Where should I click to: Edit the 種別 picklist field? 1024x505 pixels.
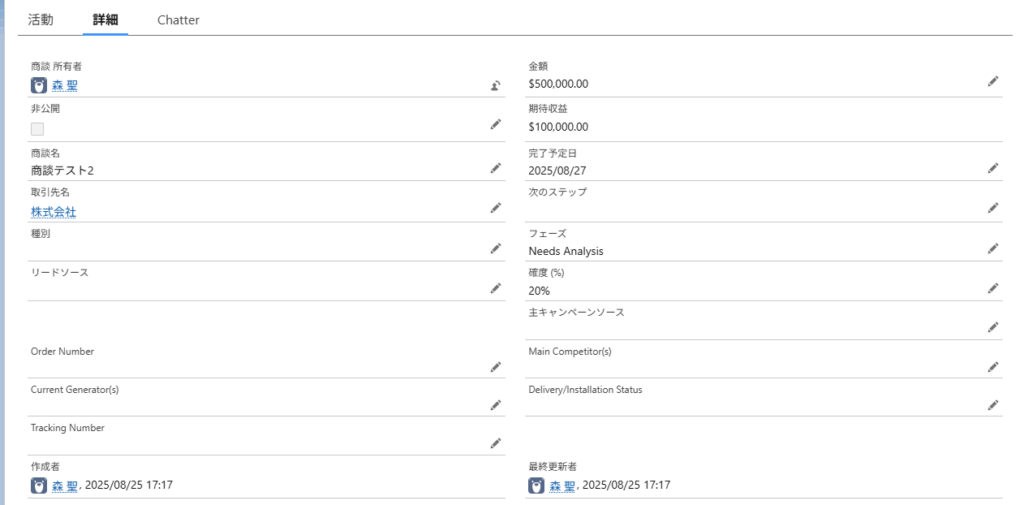point(496,248)
